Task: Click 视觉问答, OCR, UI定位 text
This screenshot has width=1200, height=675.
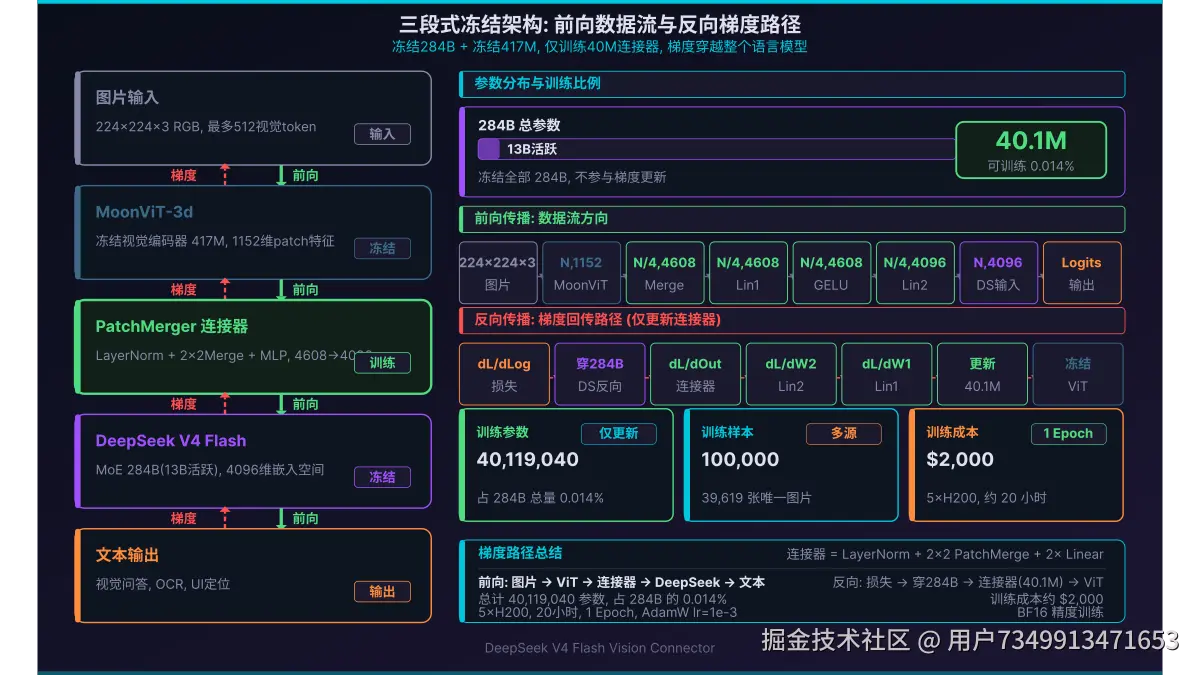Action: pyautogui.click(x=162, y=584)
